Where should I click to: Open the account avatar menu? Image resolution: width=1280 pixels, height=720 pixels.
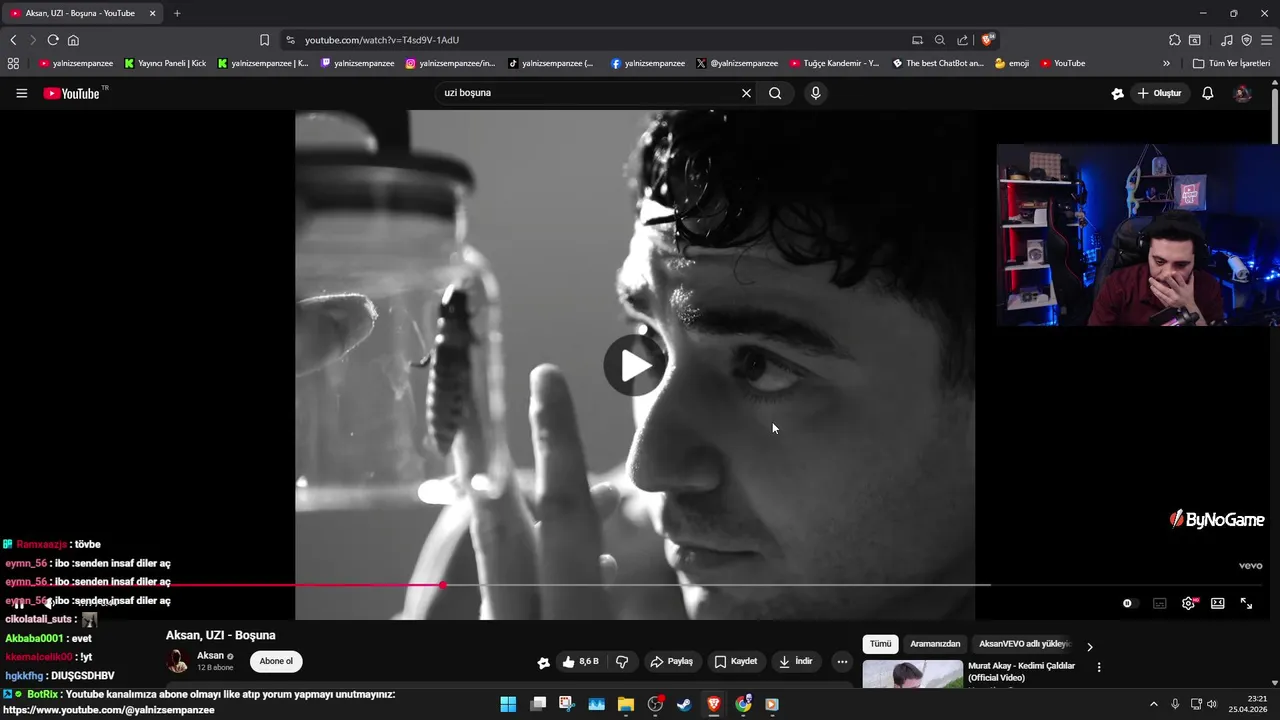[1243, 93]
